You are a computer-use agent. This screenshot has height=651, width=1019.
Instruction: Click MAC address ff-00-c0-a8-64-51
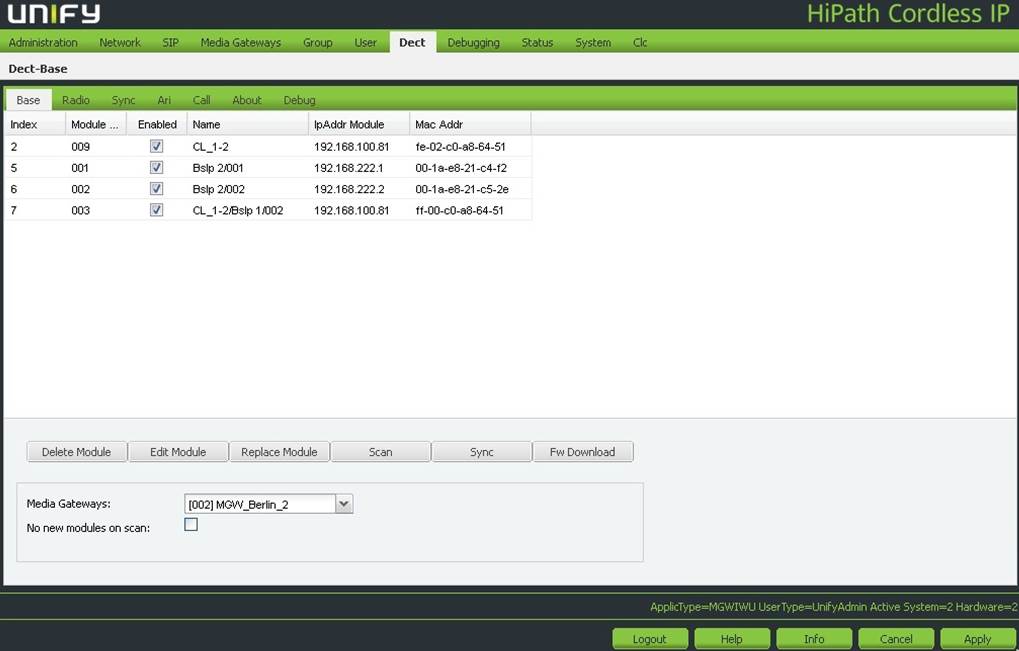[x=459, y=211]
